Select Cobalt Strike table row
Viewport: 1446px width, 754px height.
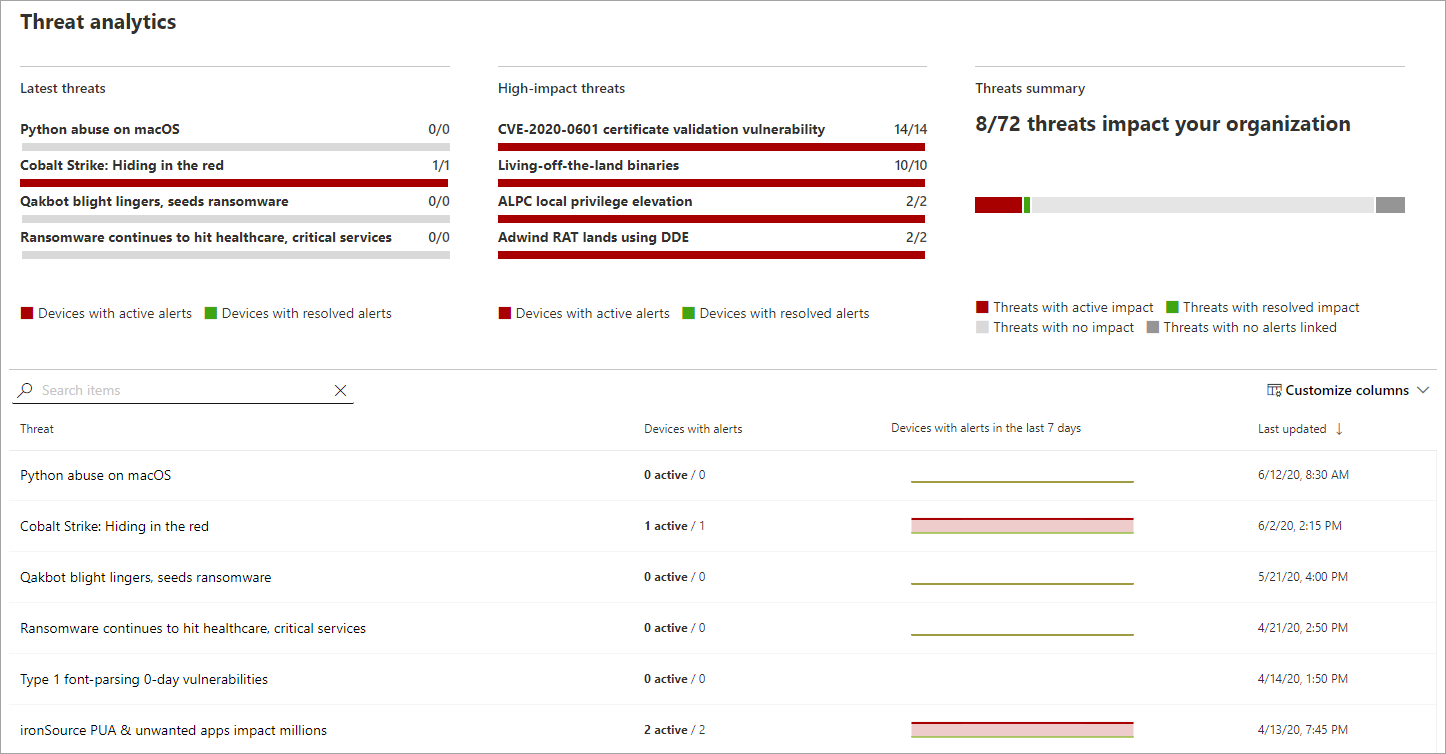coord(722,526)
